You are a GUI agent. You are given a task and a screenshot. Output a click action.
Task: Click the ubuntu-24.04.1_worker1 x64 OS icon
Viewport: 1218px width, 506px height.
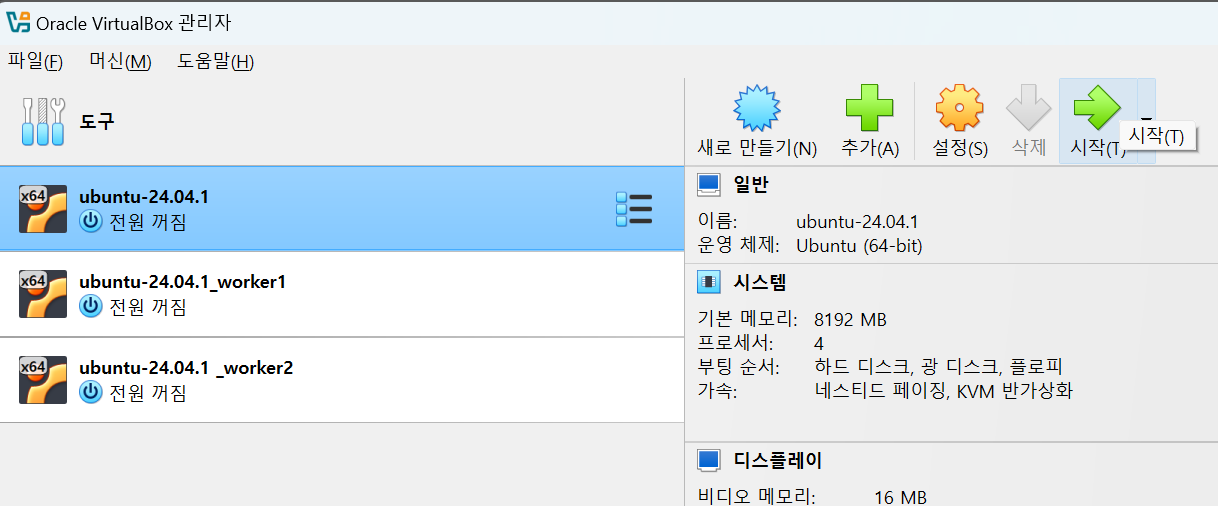(43, 294)
